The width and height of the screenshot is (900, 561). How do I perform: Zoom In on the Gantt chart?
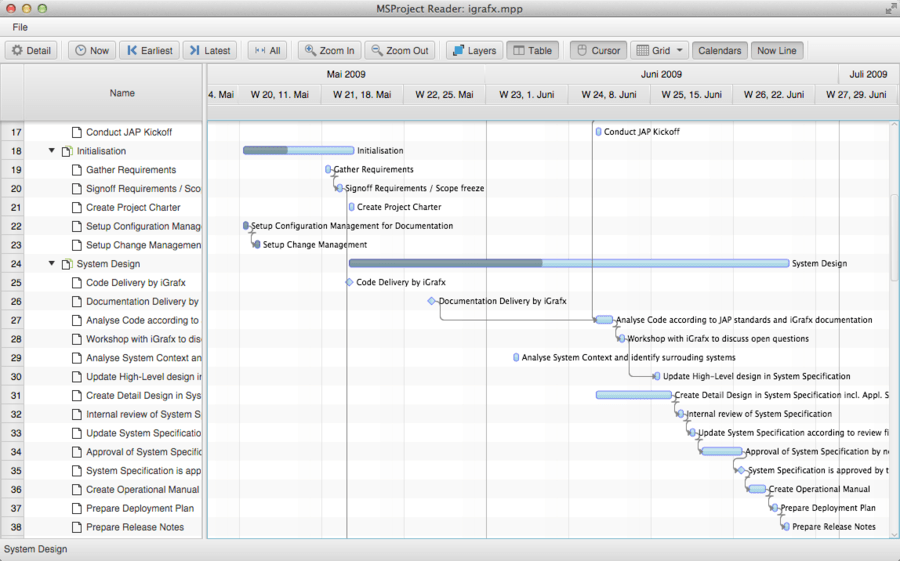click(328, 50)
